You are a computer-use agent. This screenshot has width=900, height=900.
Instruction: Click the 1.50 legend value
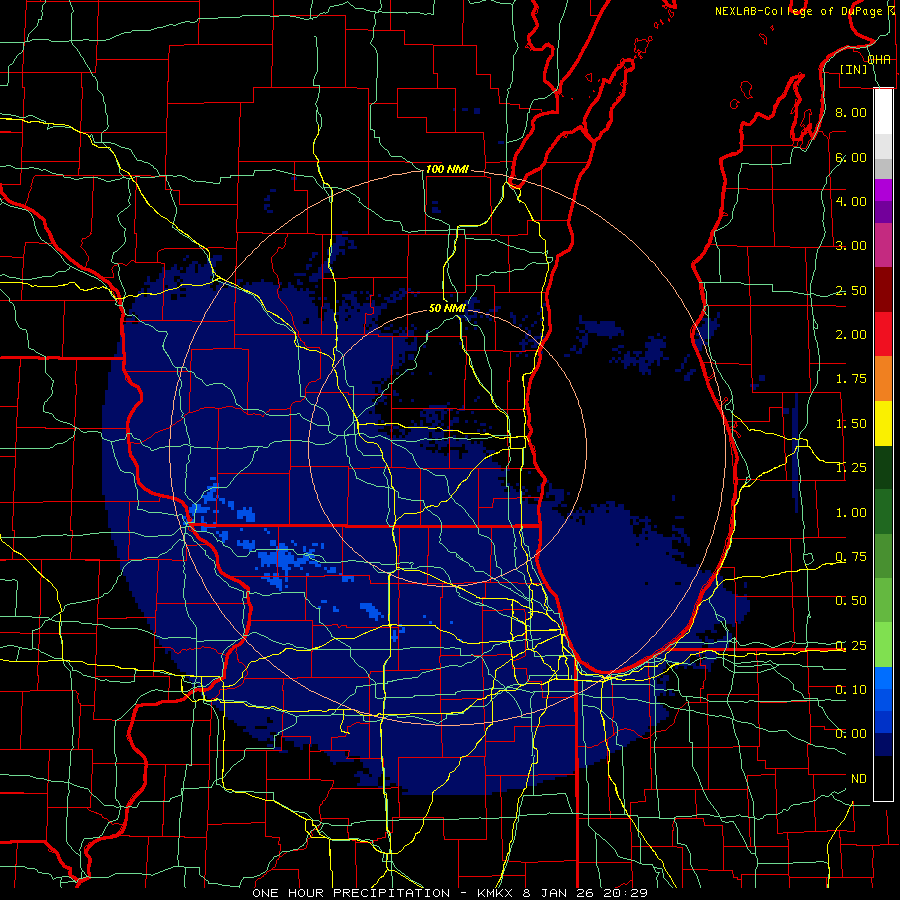point(851,424)
